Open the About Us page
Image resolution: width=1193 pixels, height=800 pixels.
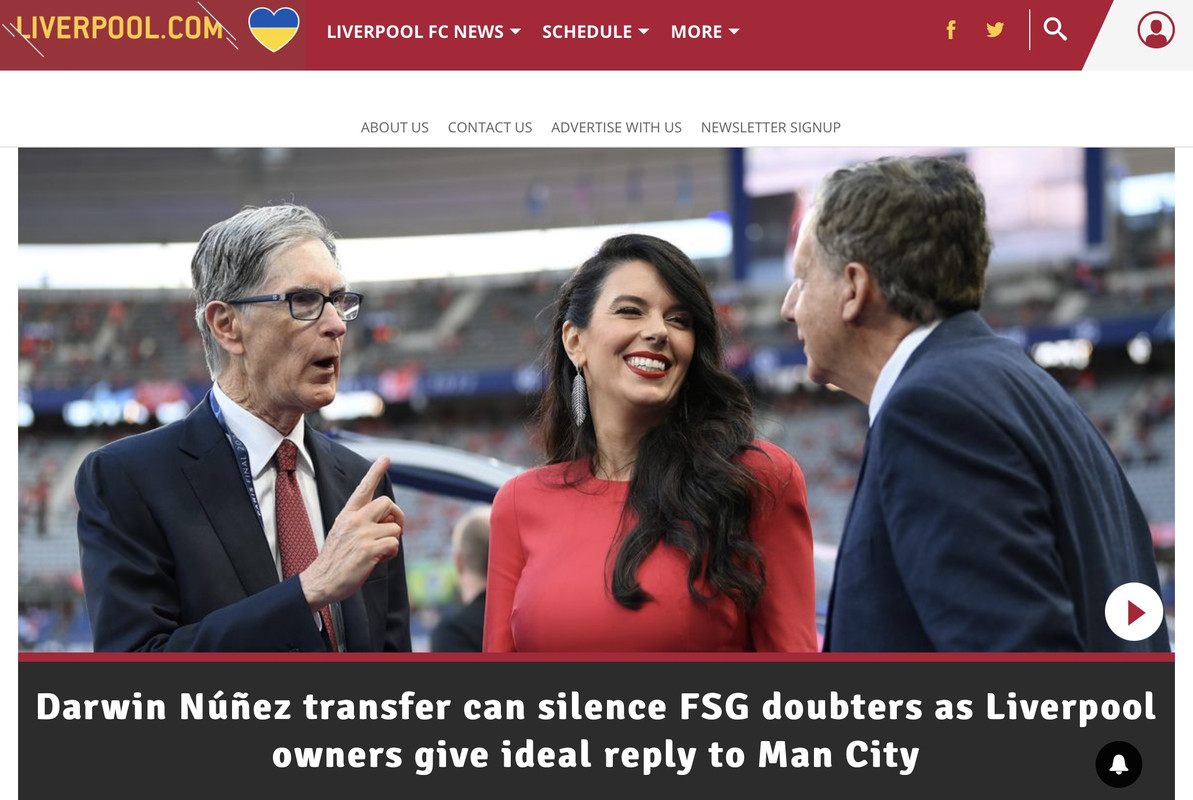point(394,127)
